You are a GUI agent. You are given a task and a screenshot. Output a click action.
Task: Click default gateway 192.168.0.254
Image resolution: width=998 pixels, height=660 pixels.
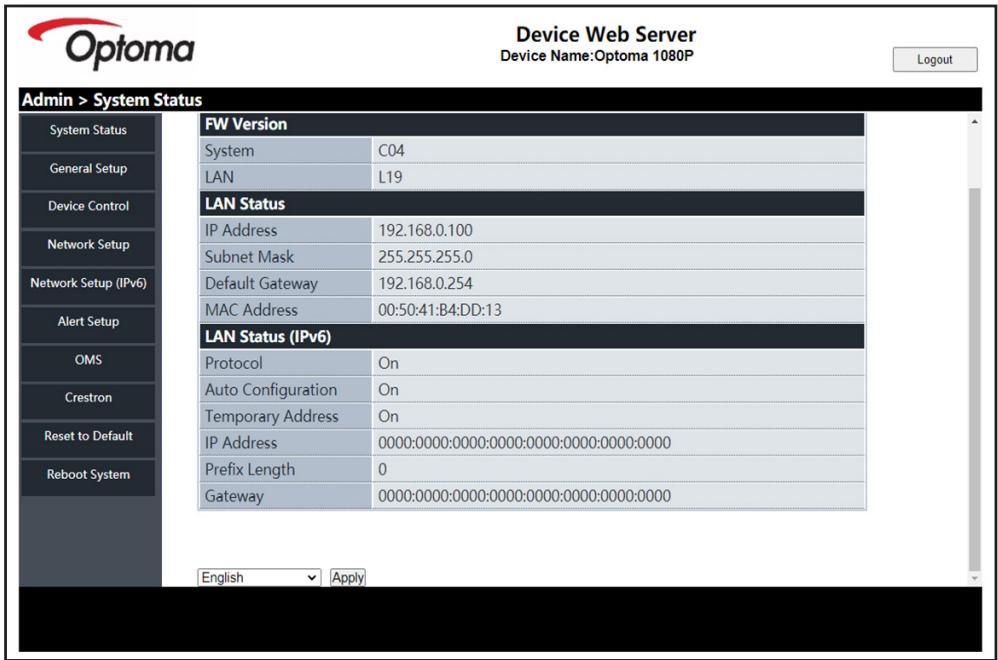pyautogui.click(x=425, y=284)
